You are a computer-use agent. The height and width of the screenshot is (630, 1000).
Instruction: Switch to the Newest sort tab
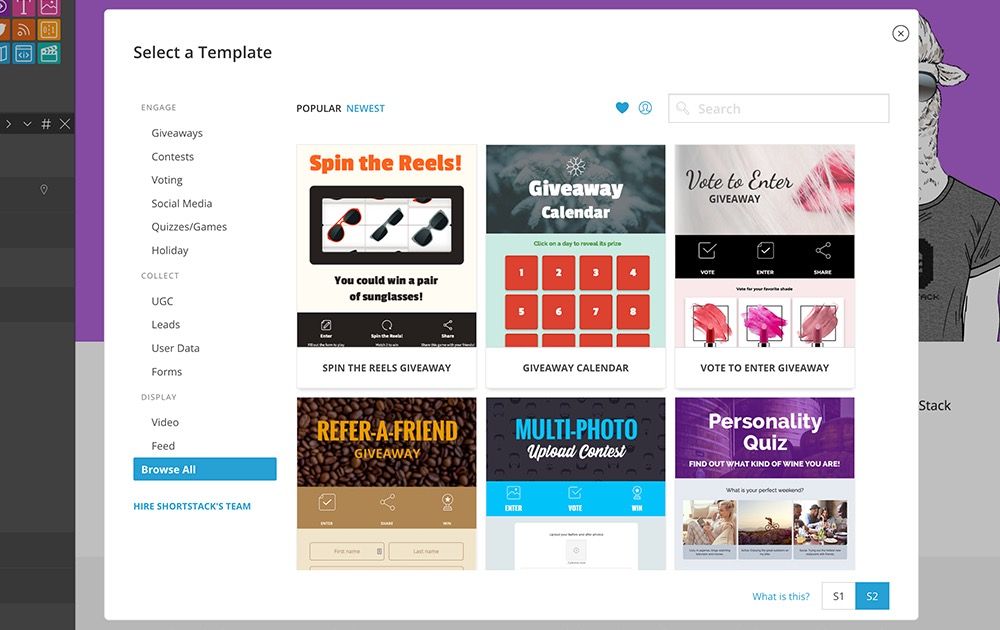pos(365,108)
